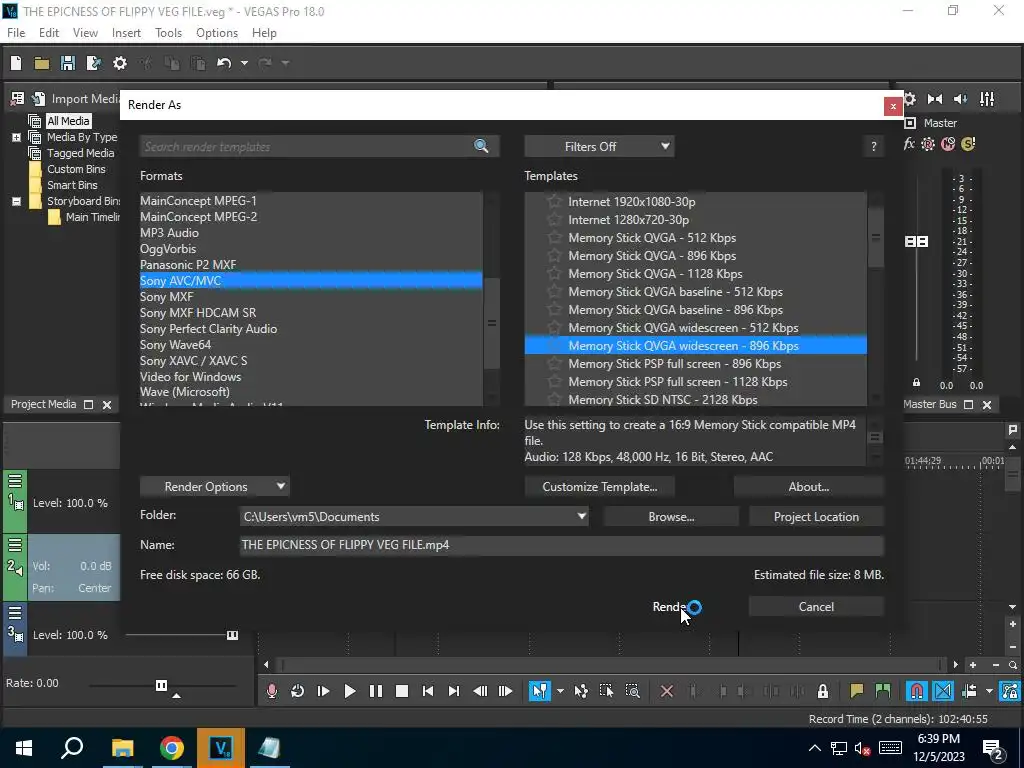1024x768 pixels.
Task: Click the red Delete X icon
Action: pos(667,691)
